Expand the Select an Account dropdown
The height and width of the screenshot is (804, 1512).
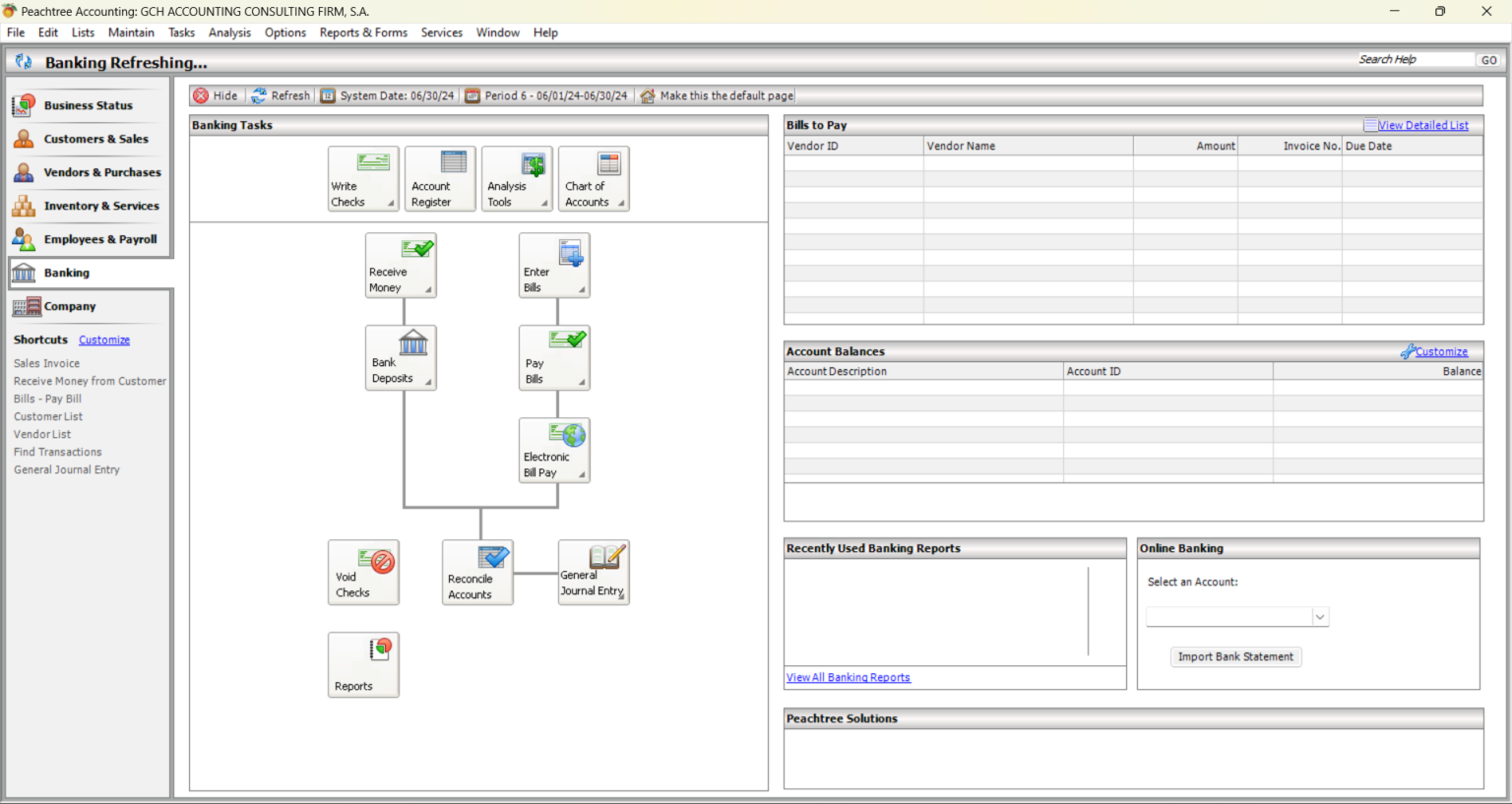click(1320, 617)
